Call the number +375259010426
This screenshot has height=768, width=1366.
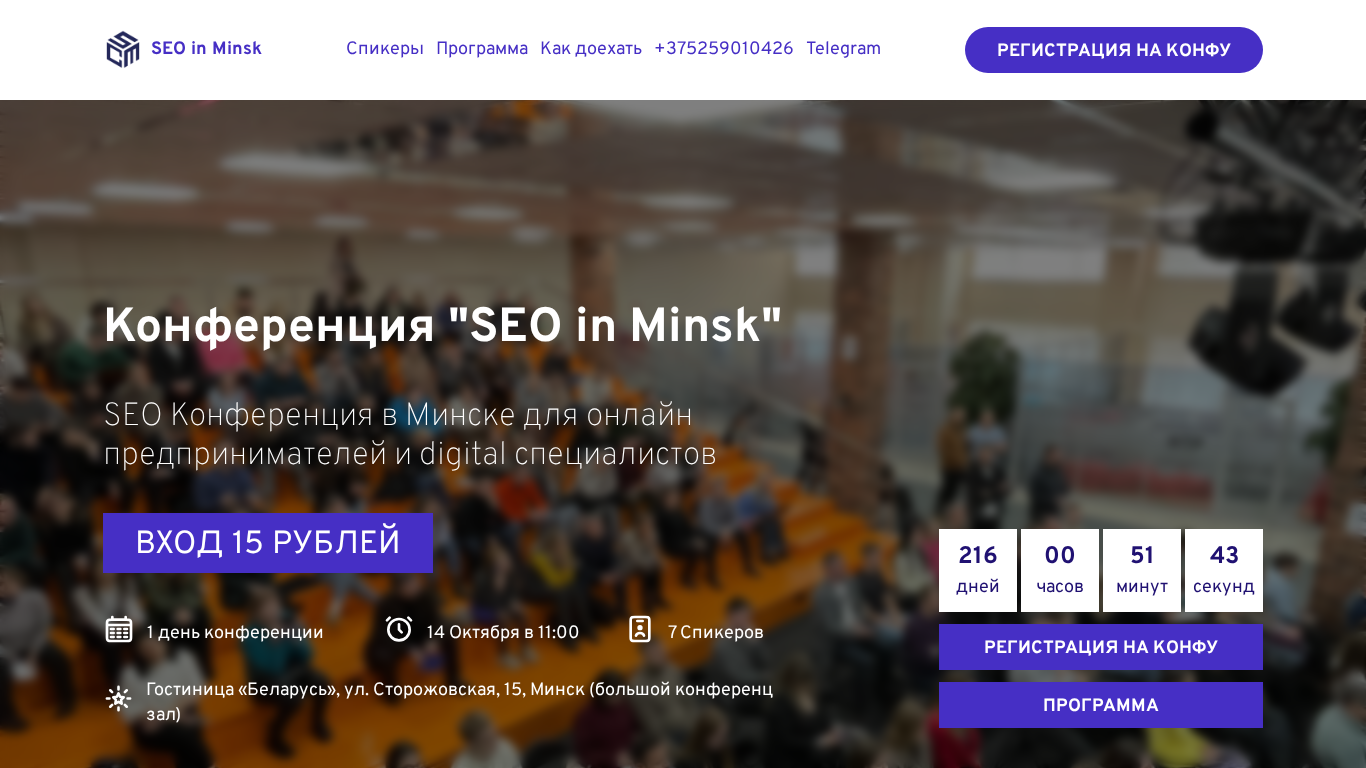tap(724, 49)
